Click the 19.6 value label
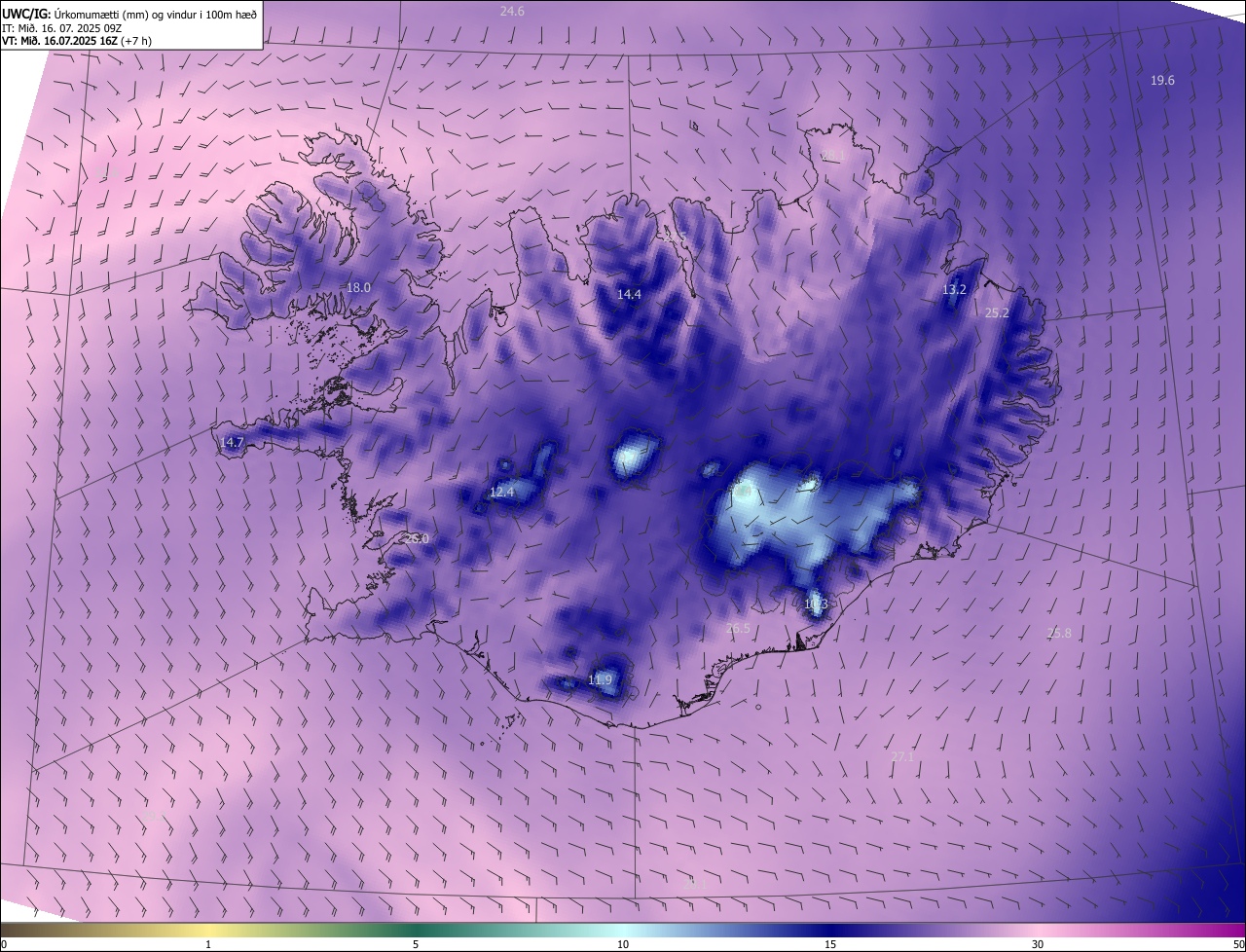This screenshot has height=952, width=1246. click(x=1162, y=81)
